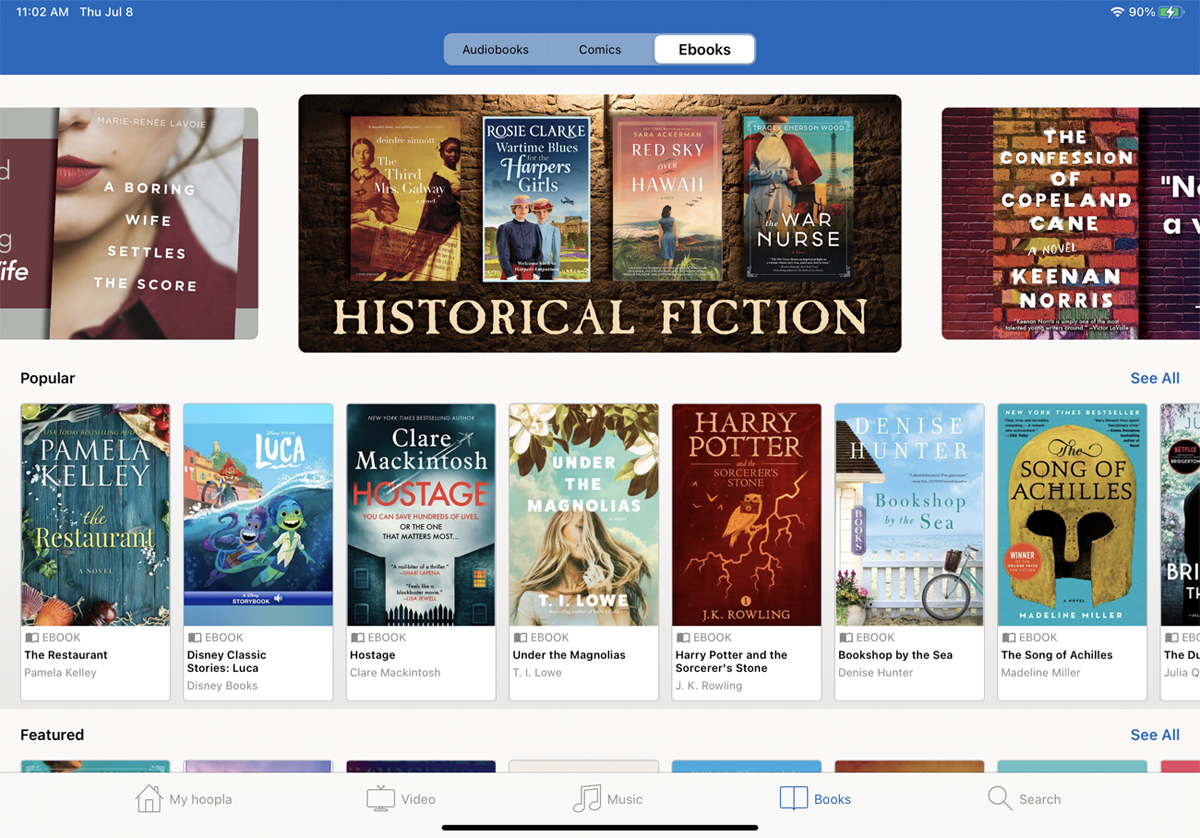1200x838 pixels.
Task: Open the My hoopla label in the bottom bar
Action: click(200, 799)
